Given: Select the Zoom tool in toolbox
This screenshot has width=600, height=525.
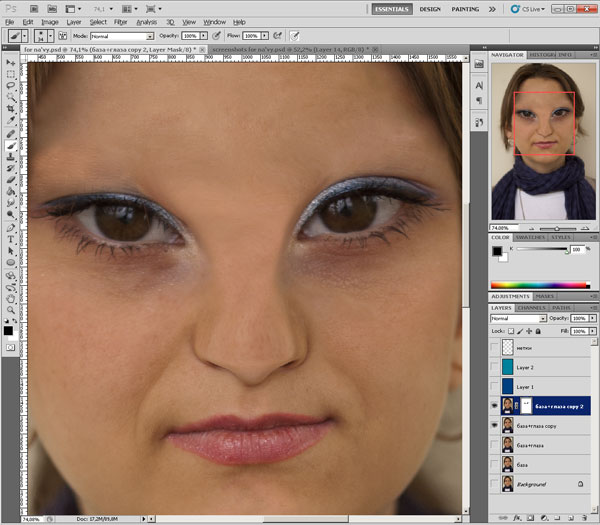Looking at the screenshot, I should point(10,309).
